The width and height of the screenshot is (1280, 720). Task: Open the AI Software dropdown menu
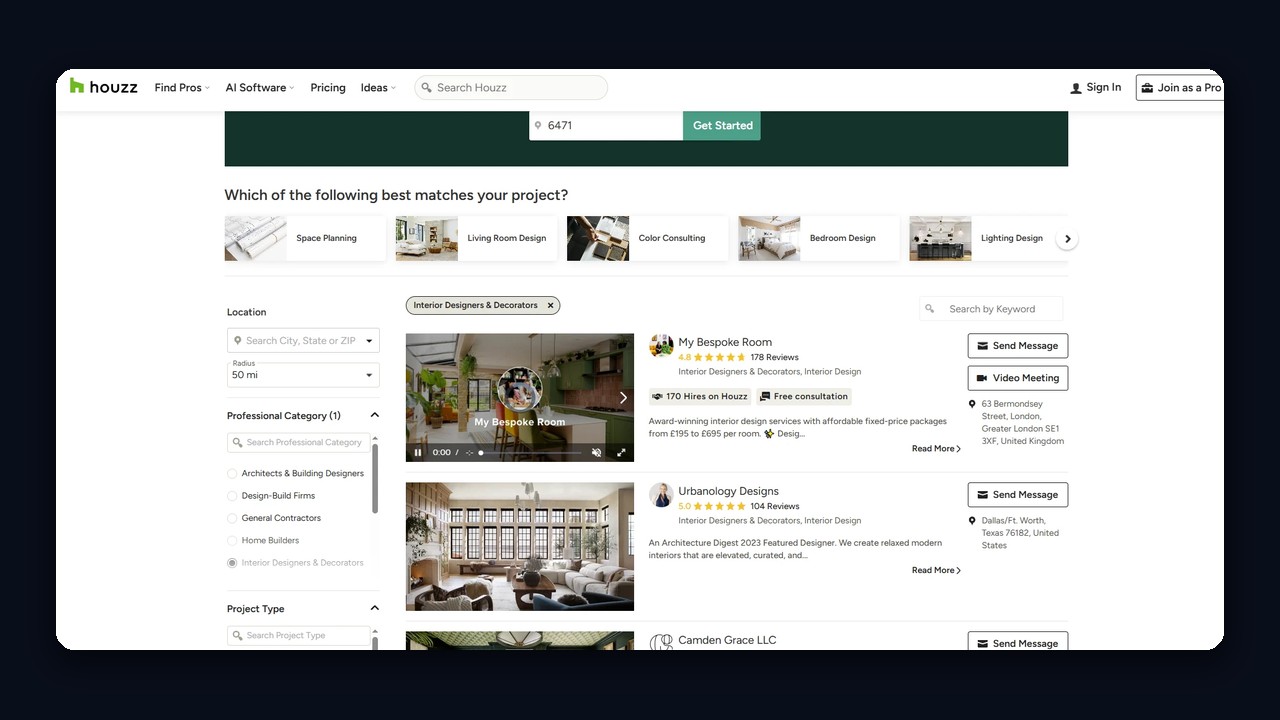point(260,88)
